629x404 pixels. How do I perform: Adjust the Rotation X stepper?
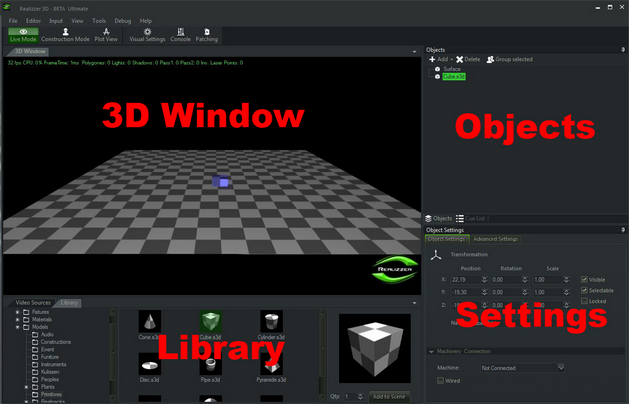click(x=525, y=280)
